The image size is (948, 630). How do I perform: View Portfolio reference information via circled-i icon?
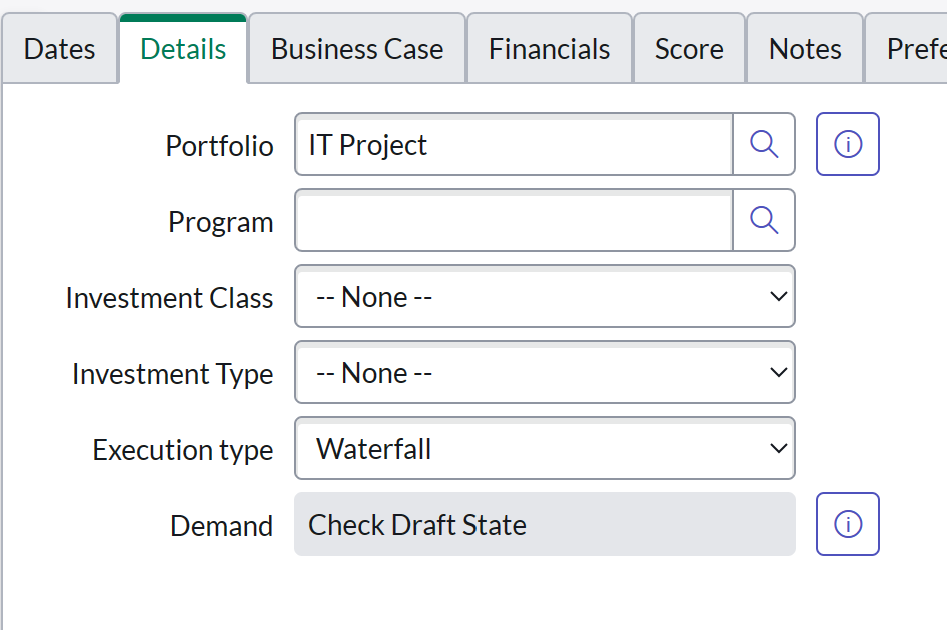(x=847, y=144)
